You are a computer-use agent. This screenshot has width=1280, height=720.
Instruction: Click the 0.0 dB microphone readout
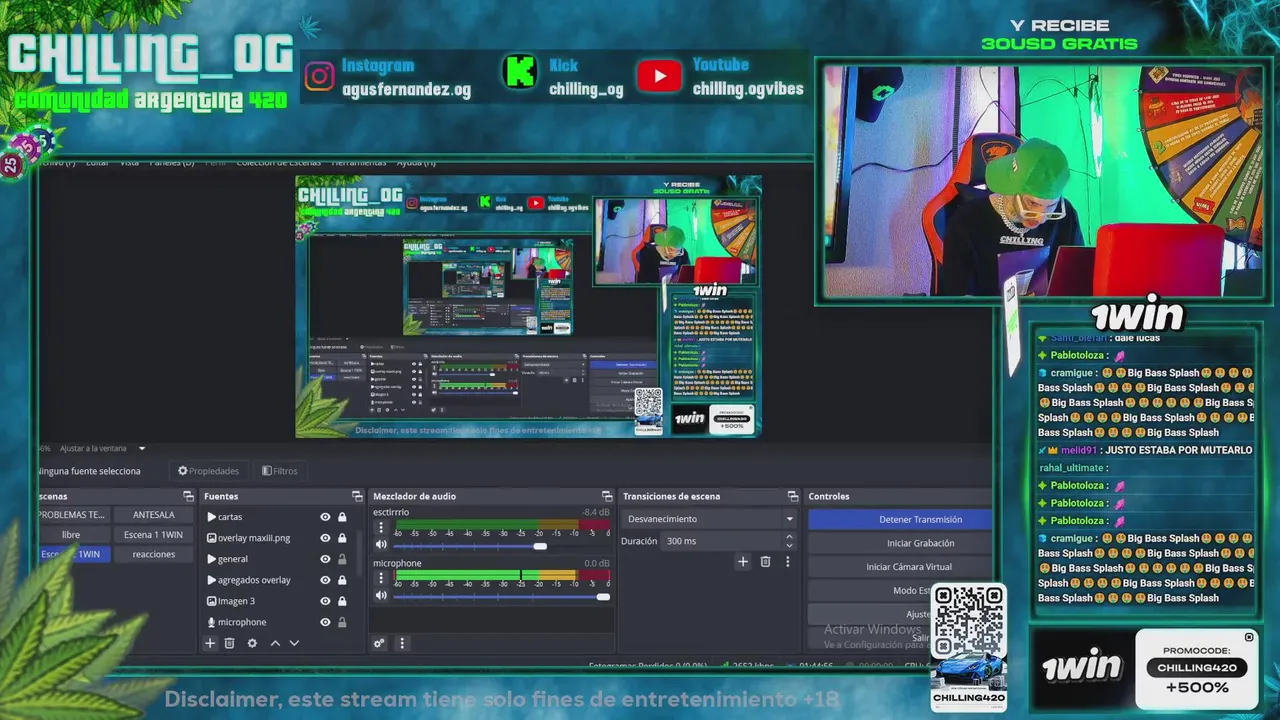(x=597, y=563)
